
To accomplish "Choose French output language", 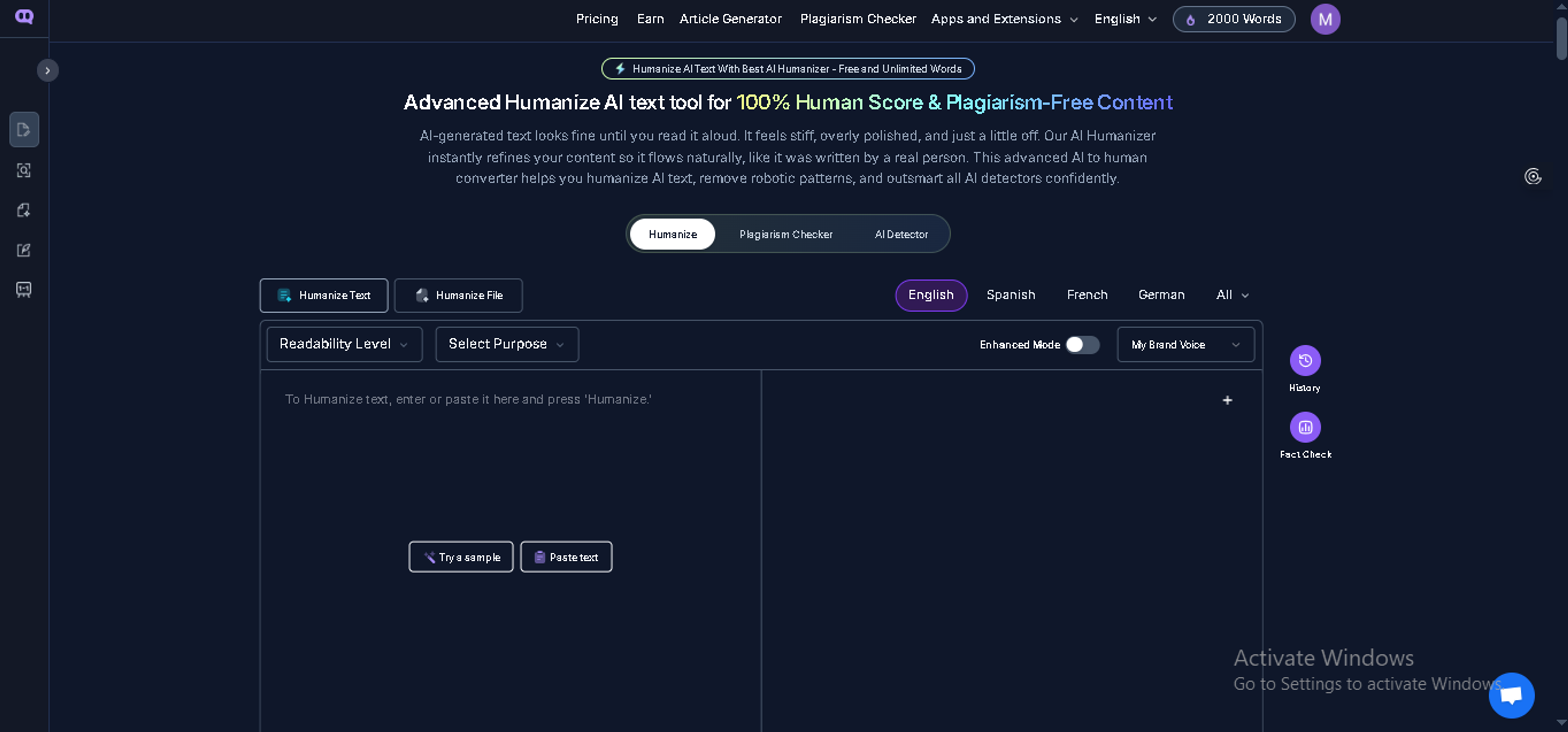I will (x=1087, y=295).
